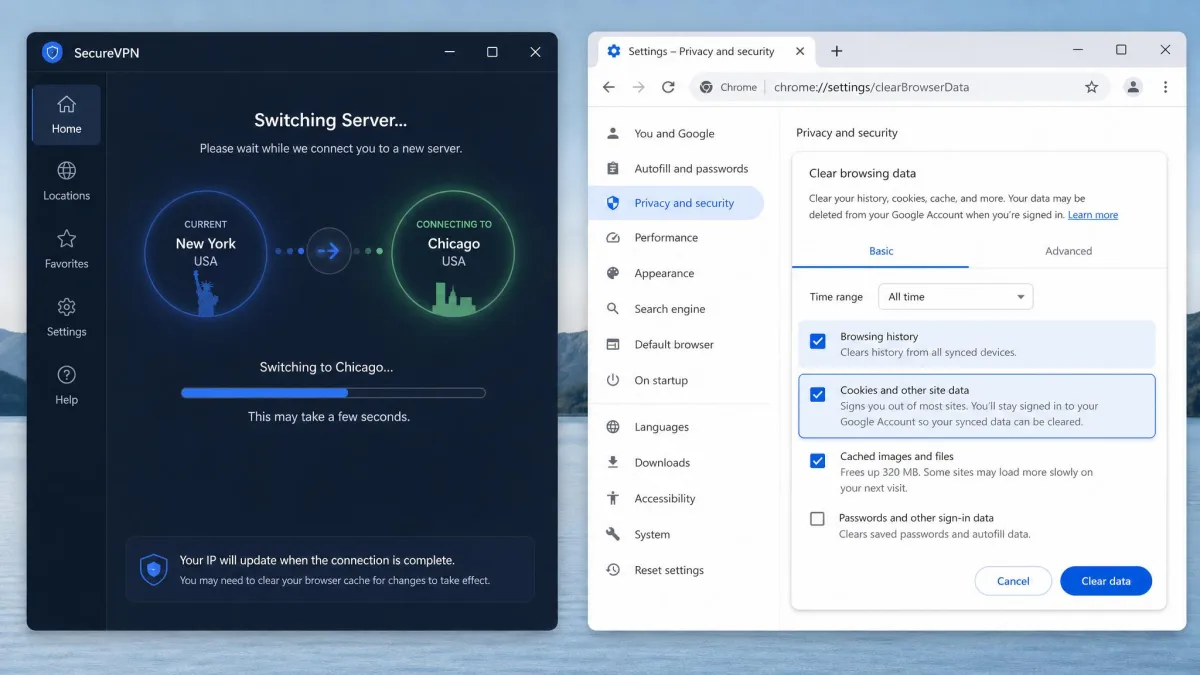Click the magnifier icon beside Search engine
This screenshot has width=1200, height=675.
(x=613, y=309)
